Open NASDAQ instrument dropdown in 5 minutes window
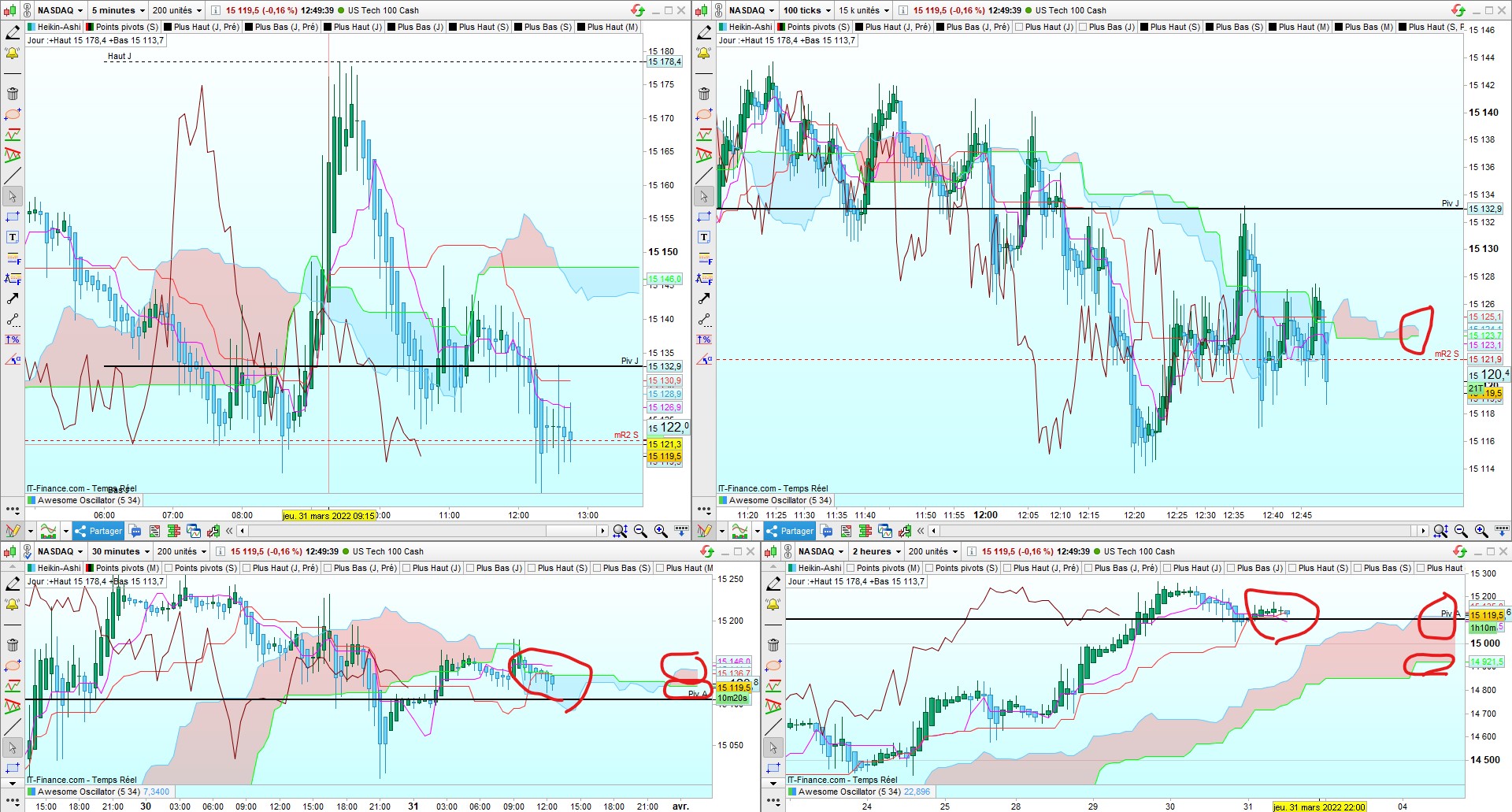The width and height of the screenshot is (1512, 812). click(60, 10)
